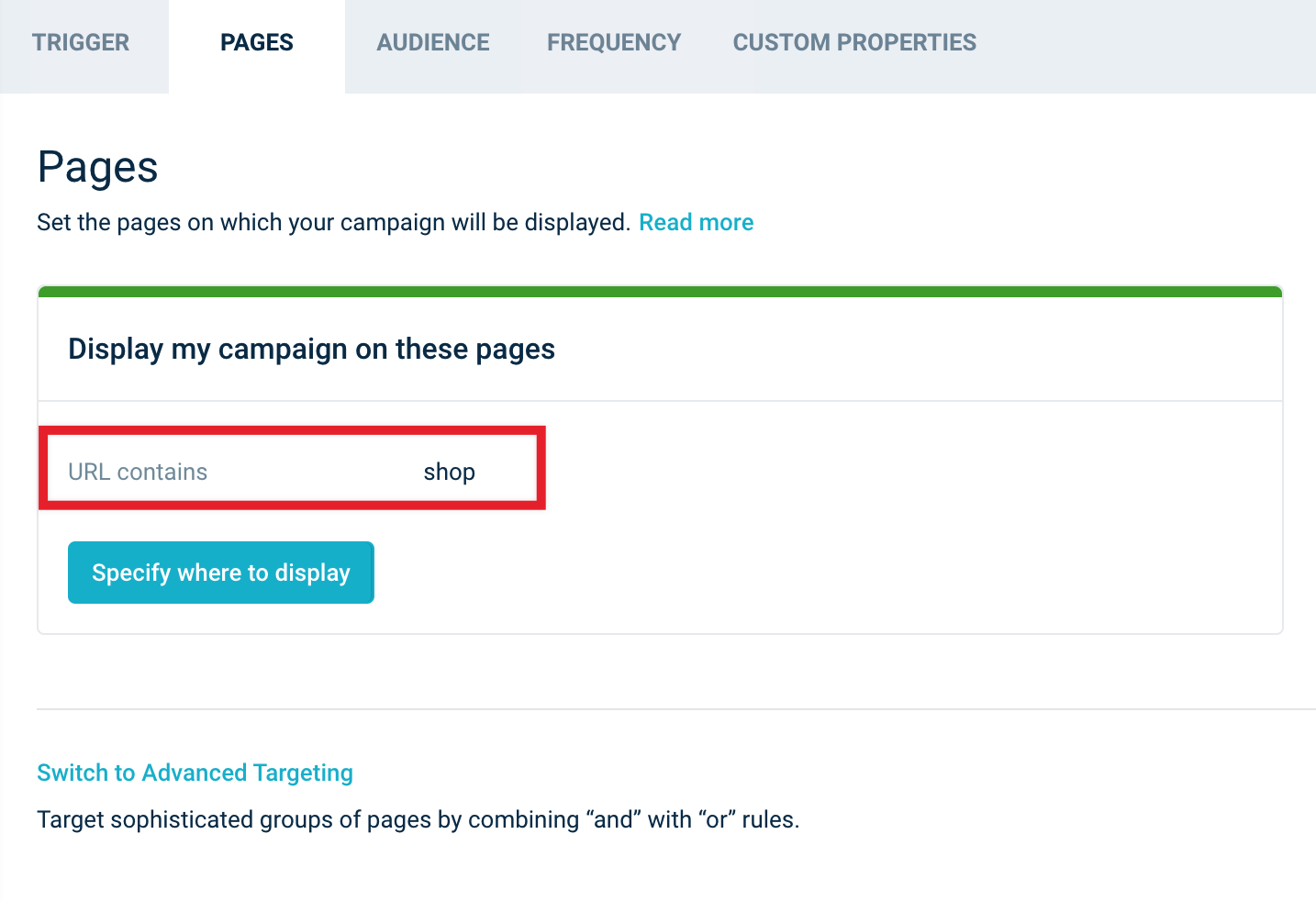
Task: Go to the Frequency tab
Action: [614, 43]
